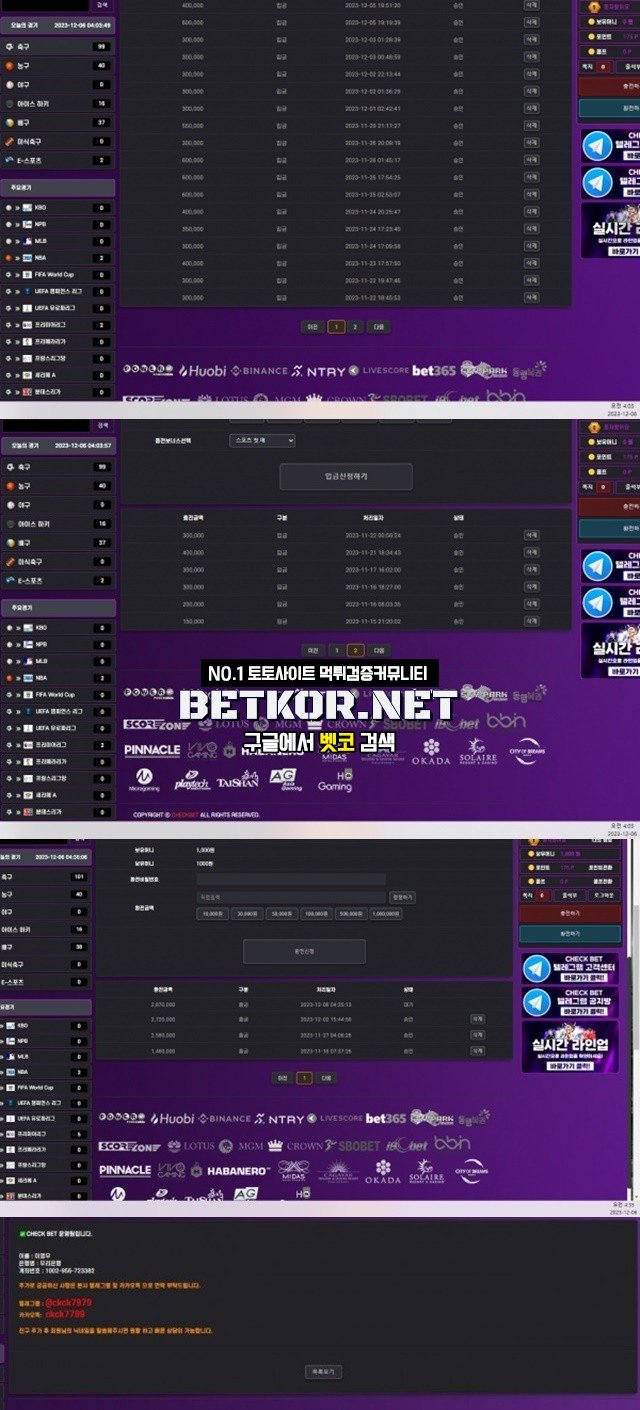Click green check icon beside CHECK BET 운영팀입니다
This screenshot has height=1410, width=640.
point(23,1233)
